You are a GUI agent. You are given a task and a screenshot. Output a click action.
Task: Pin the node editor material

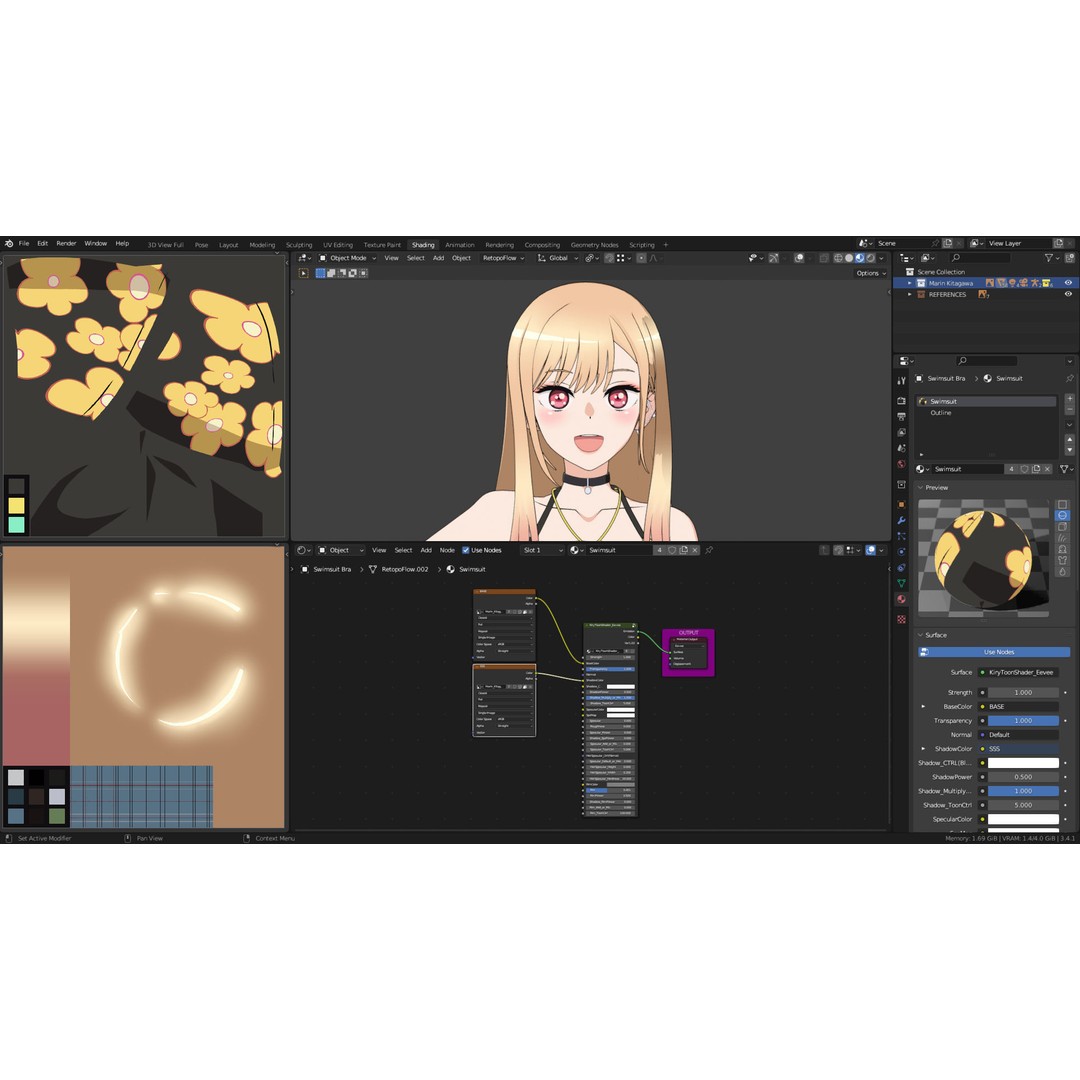tap(709, 550)
